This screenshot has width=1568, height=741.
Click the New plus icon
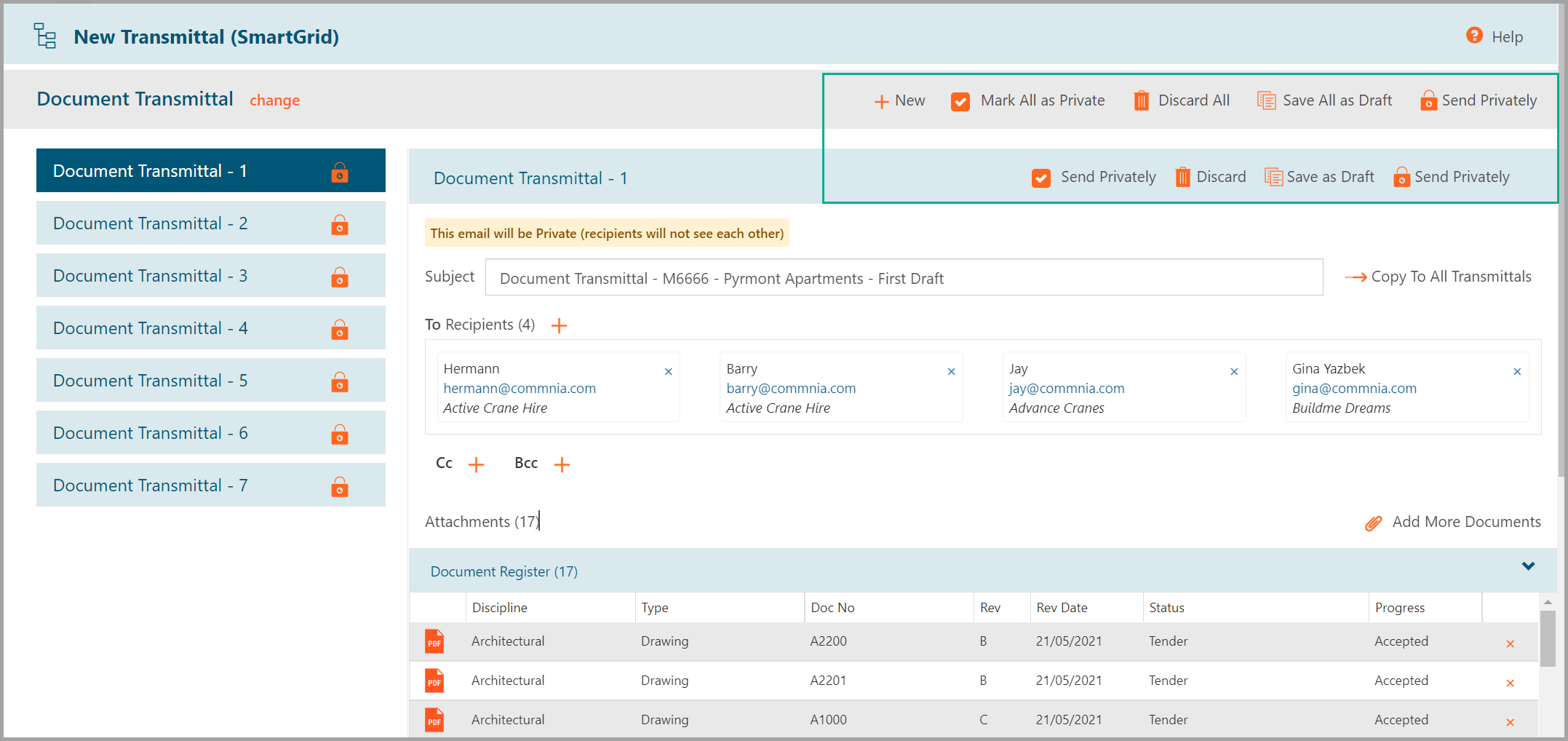(881, 101)
